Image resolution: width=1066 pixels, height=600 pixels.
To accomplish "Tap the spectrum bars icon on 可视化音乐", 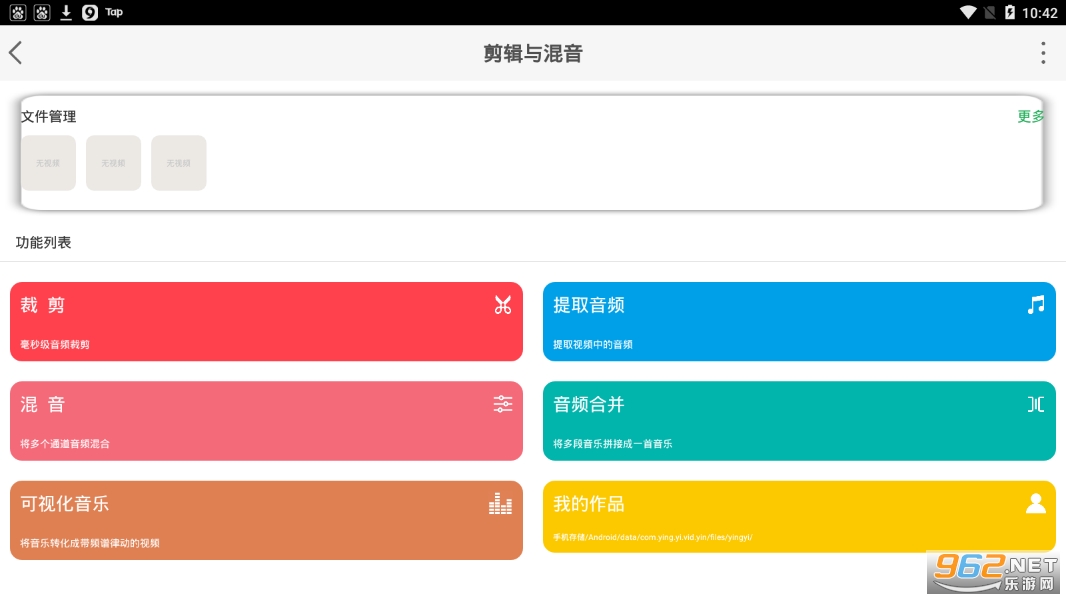I will pyautogui.click(x=501, y=504).
